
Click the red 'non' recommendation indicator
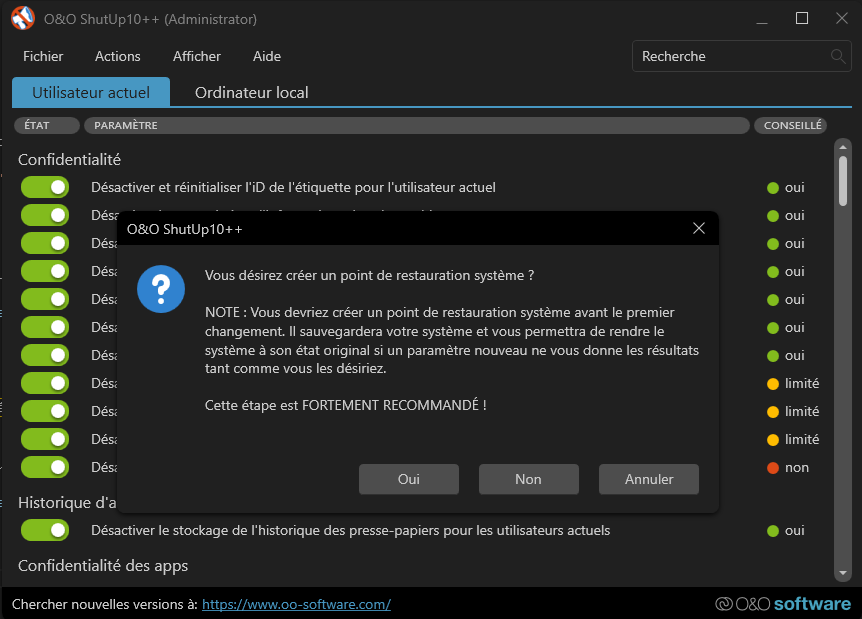[773, 468]
